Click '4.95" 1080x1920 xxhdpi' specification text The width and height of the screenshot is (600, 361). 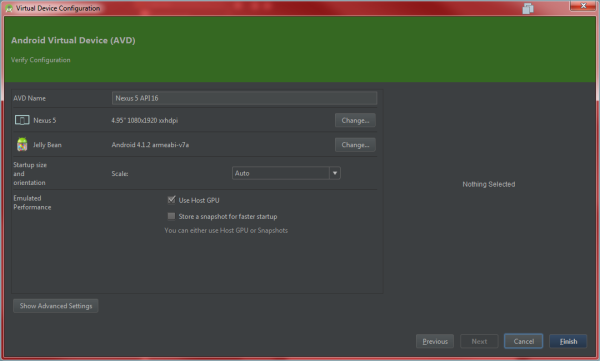[145, 120]
